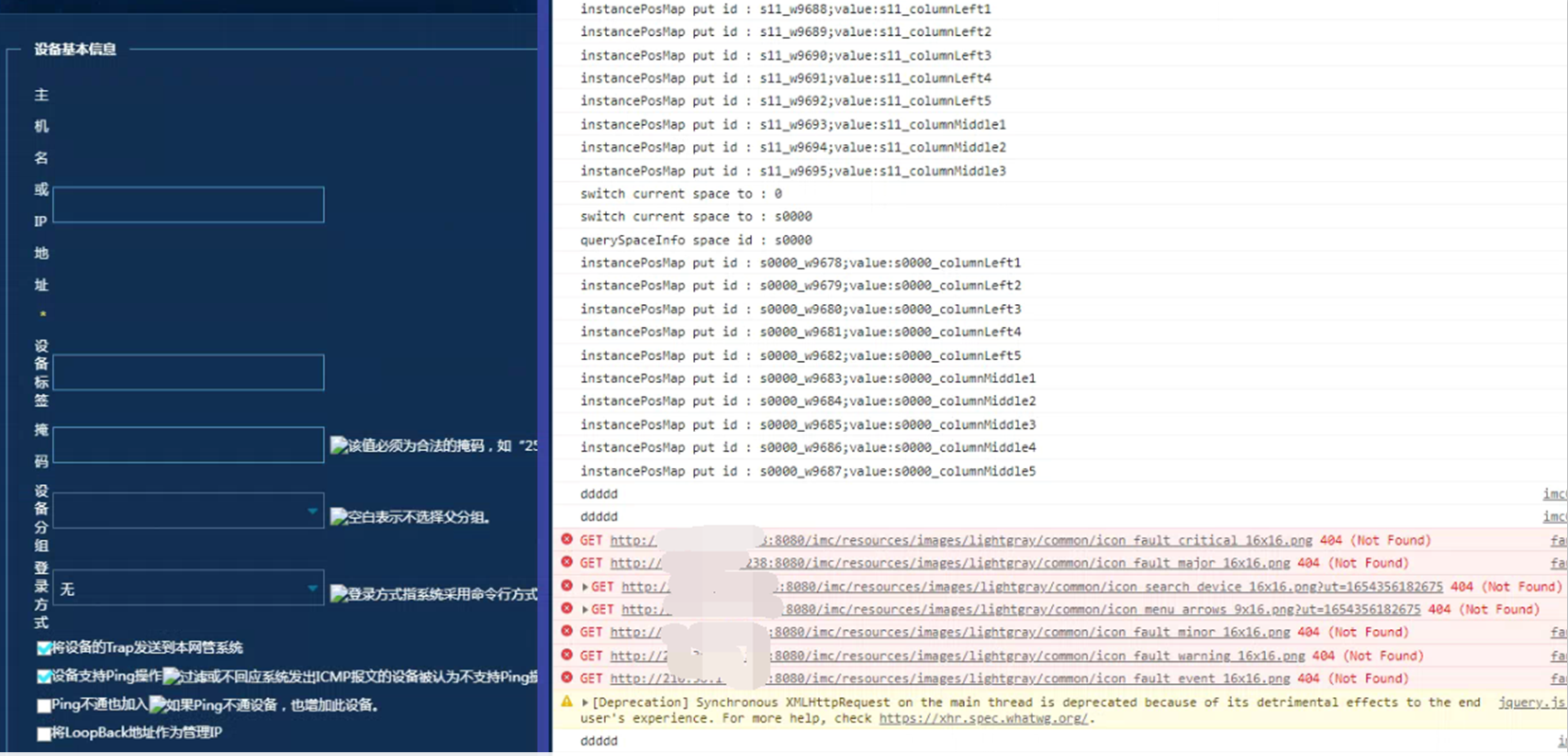The width and height of the screenshot is (1568, 756).
Task: Open the 设备分组 device group dropdown
Action: [188, 511]
